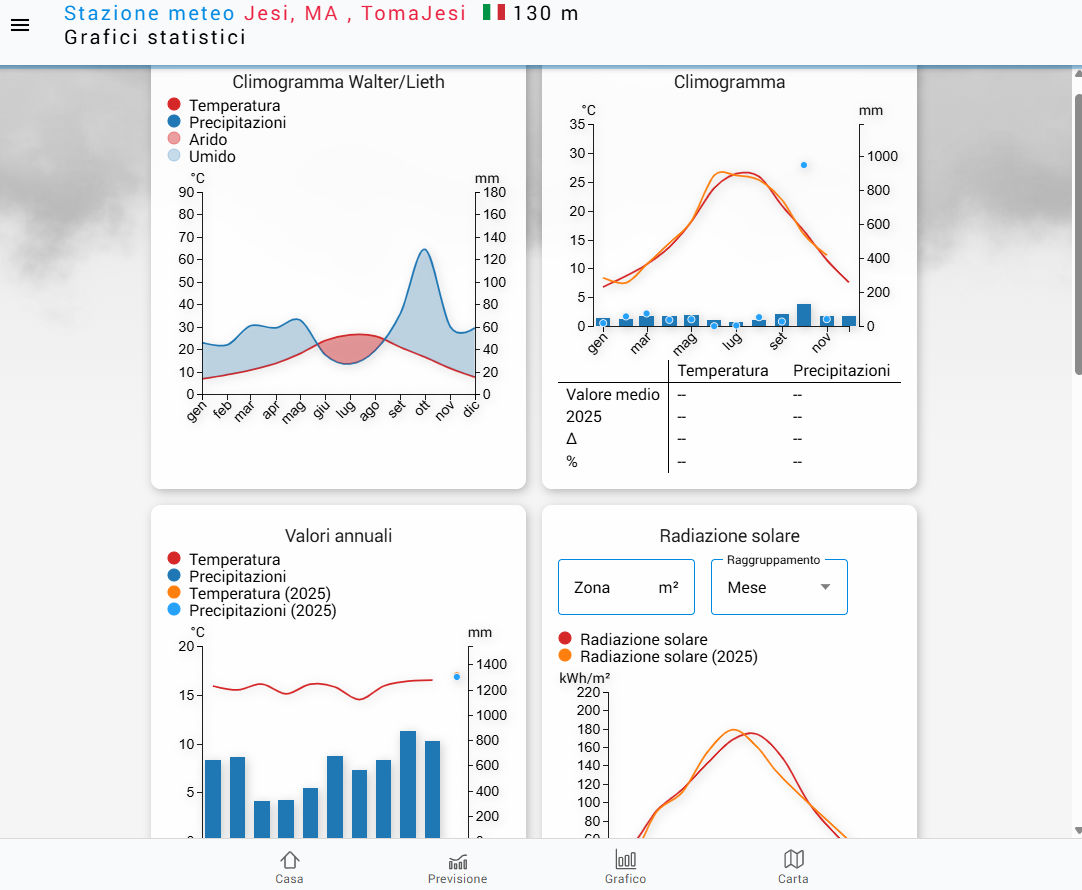Open the Carta map icon
The height and width of the screenshot is (890, 1082).
(x=793, y=866)
